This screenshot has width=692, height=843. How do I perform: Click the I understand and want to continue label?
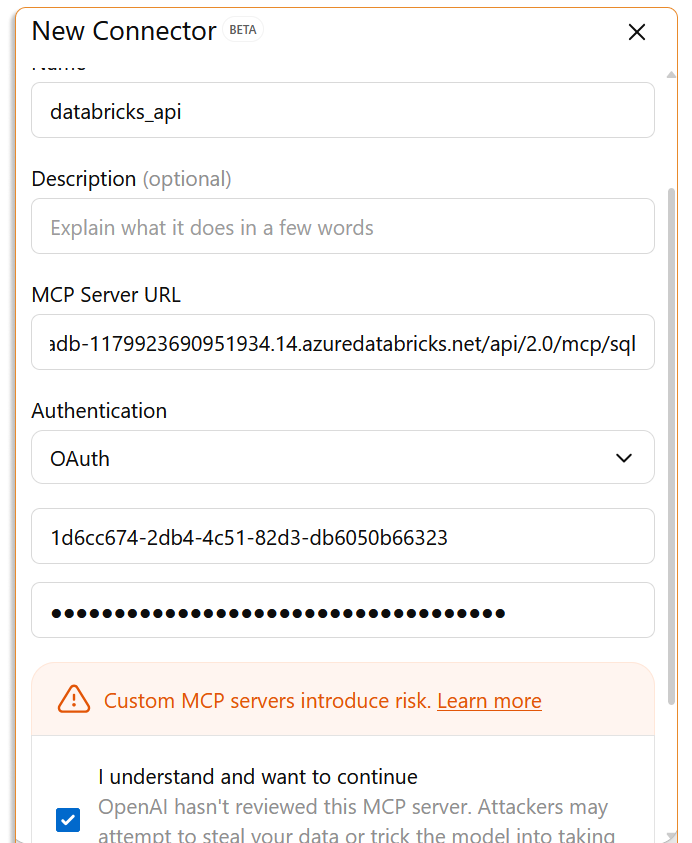258,777
